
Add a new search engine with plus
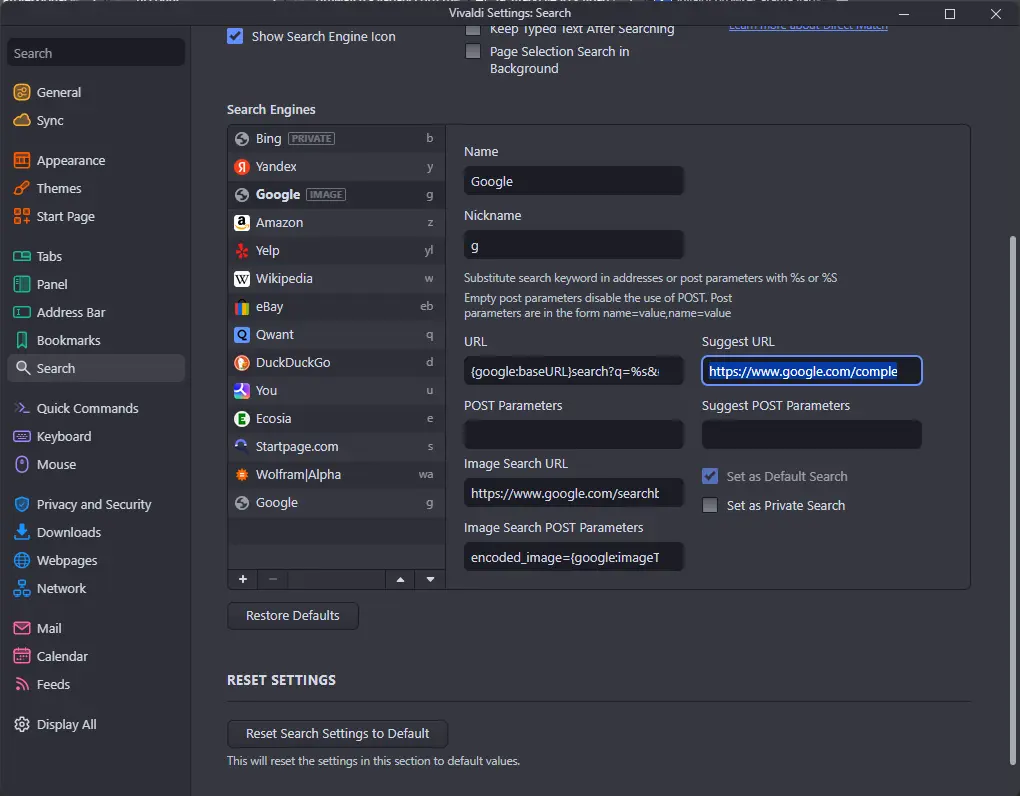[243, 579]
